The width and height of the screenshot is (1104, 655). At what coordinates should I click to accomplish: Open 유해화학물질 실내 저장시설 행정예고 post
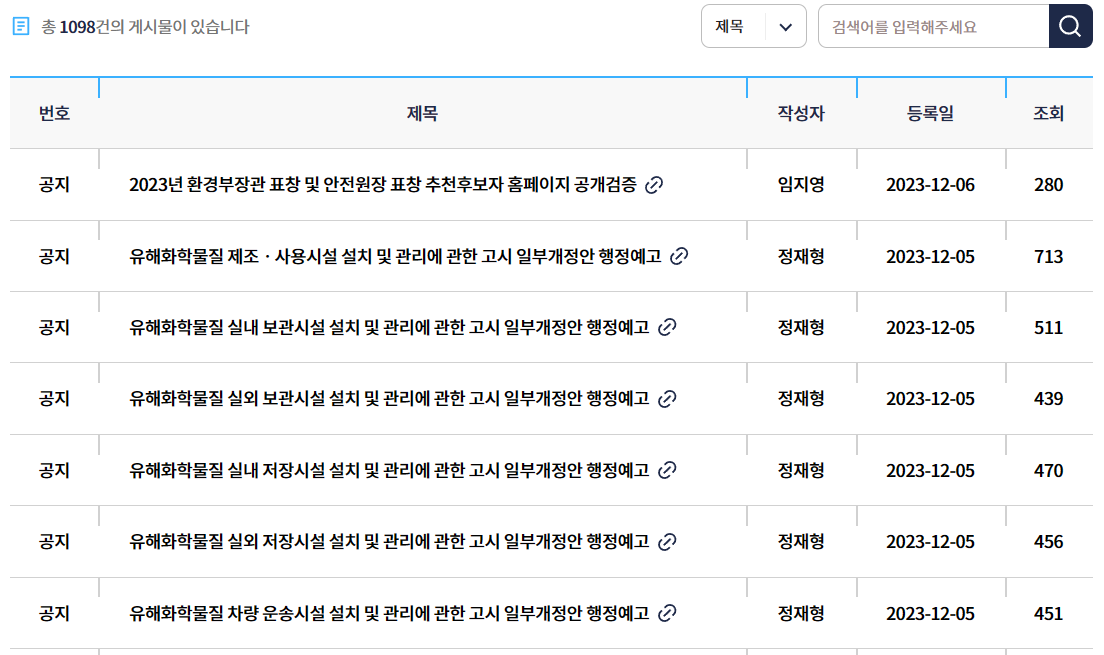pos(389,470)
